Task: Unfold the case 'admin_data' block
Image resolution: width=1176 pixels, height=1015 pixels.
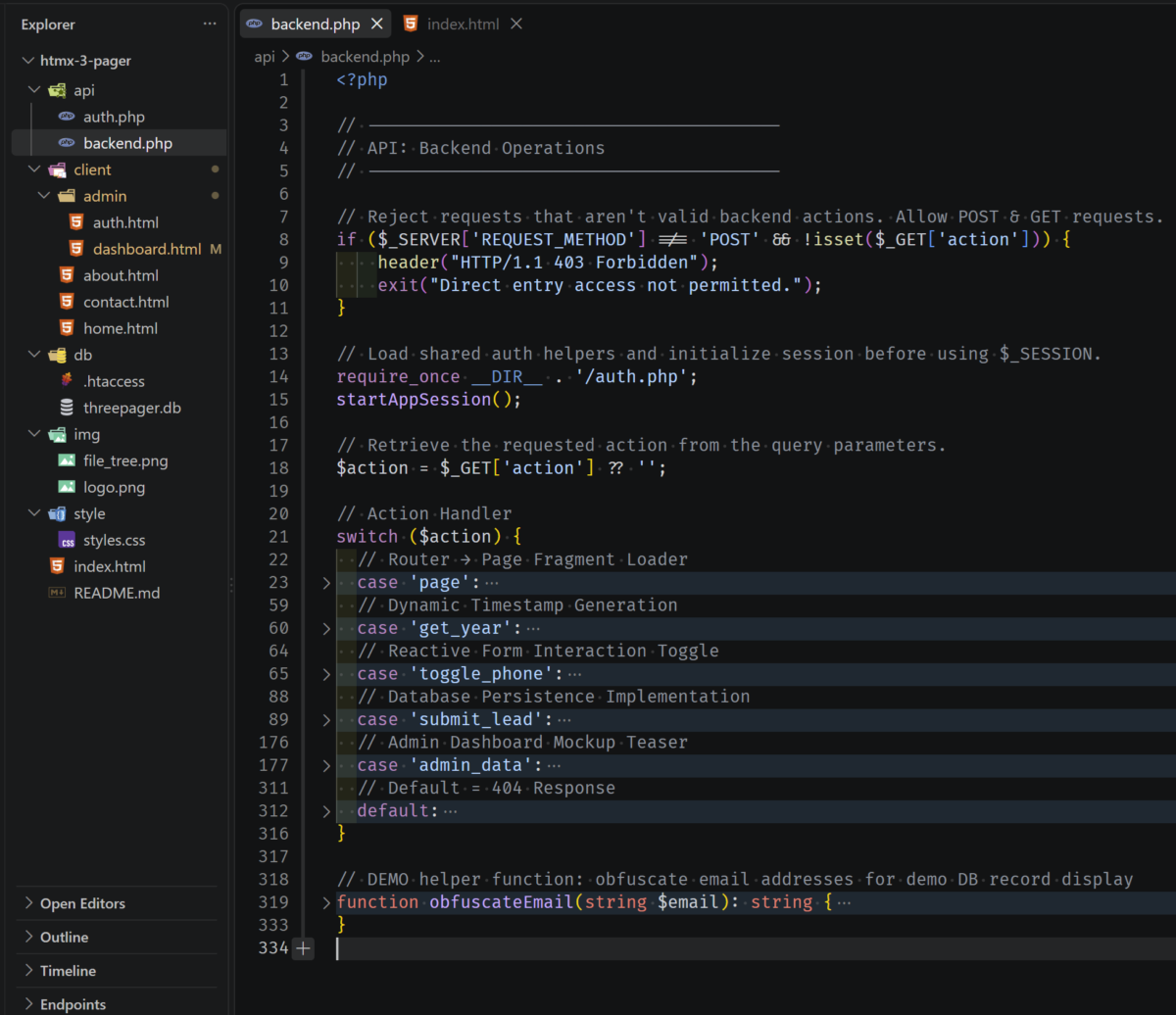Action: pyautogui.click(x=326, y=765)
